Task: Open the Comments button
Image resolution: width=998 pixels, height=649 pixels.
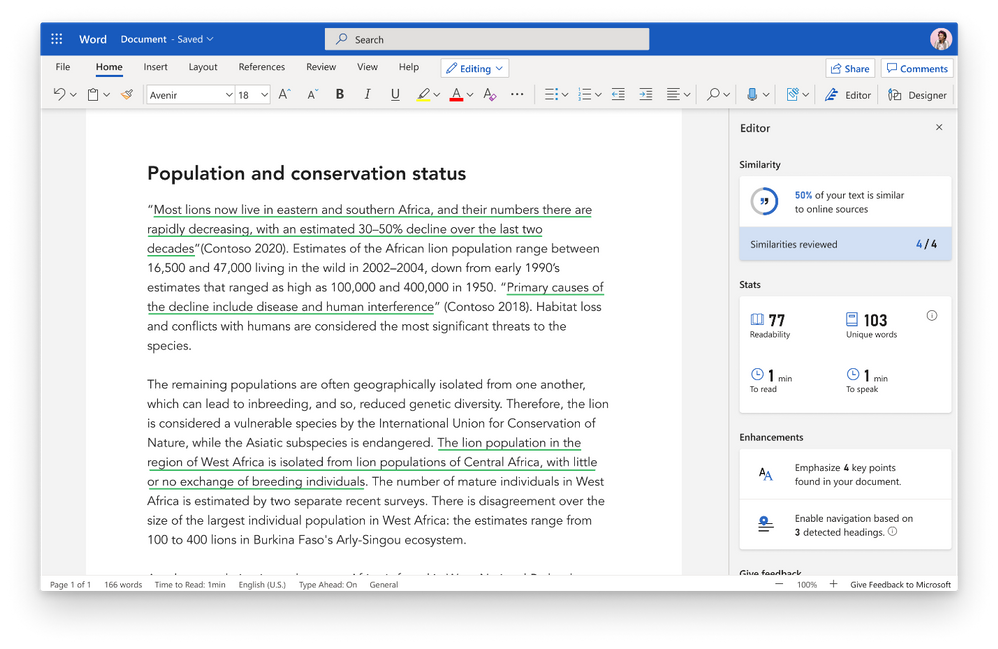Action: 916,68
